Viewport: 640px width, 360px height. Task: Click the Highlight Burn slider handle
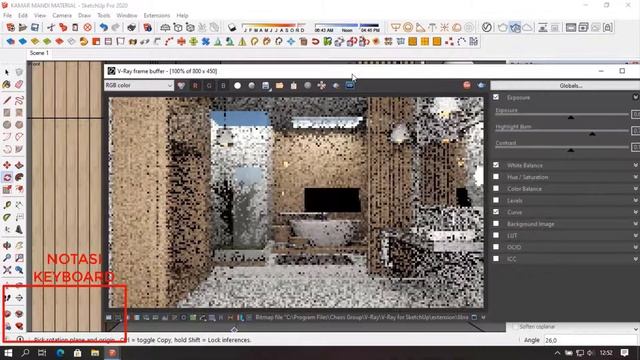592,133
